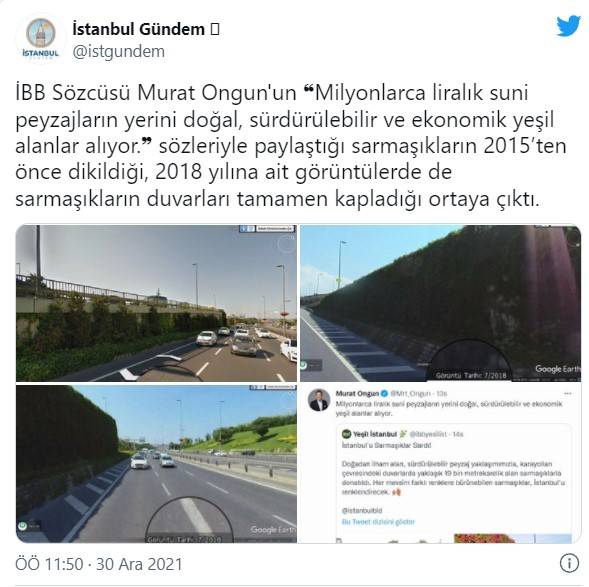
Task: Open the traffic street view photo
Action: coord(156,303)
